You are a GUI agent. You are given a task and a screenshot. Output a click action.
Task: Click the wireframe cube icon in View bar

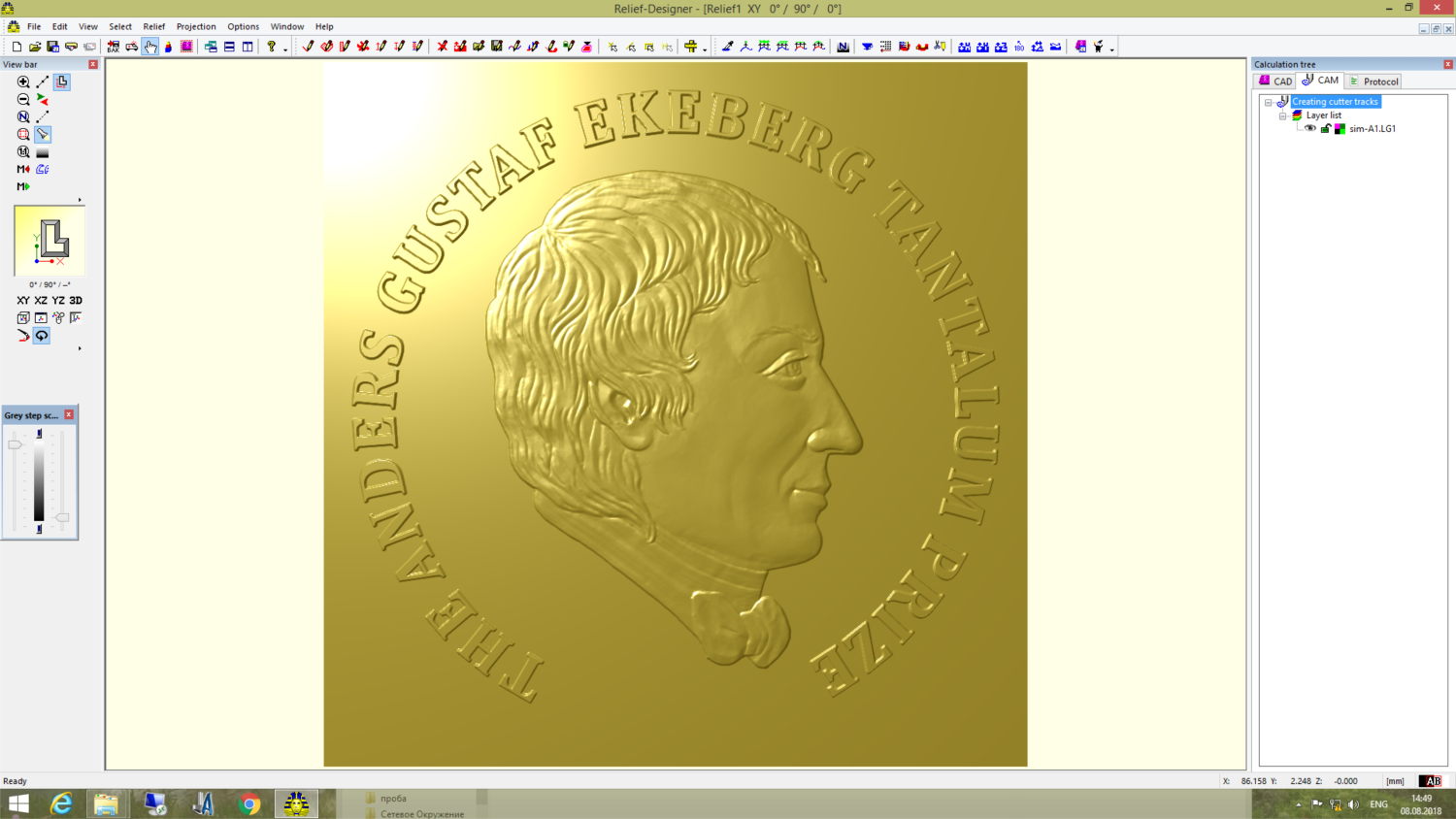coord(23,317)
